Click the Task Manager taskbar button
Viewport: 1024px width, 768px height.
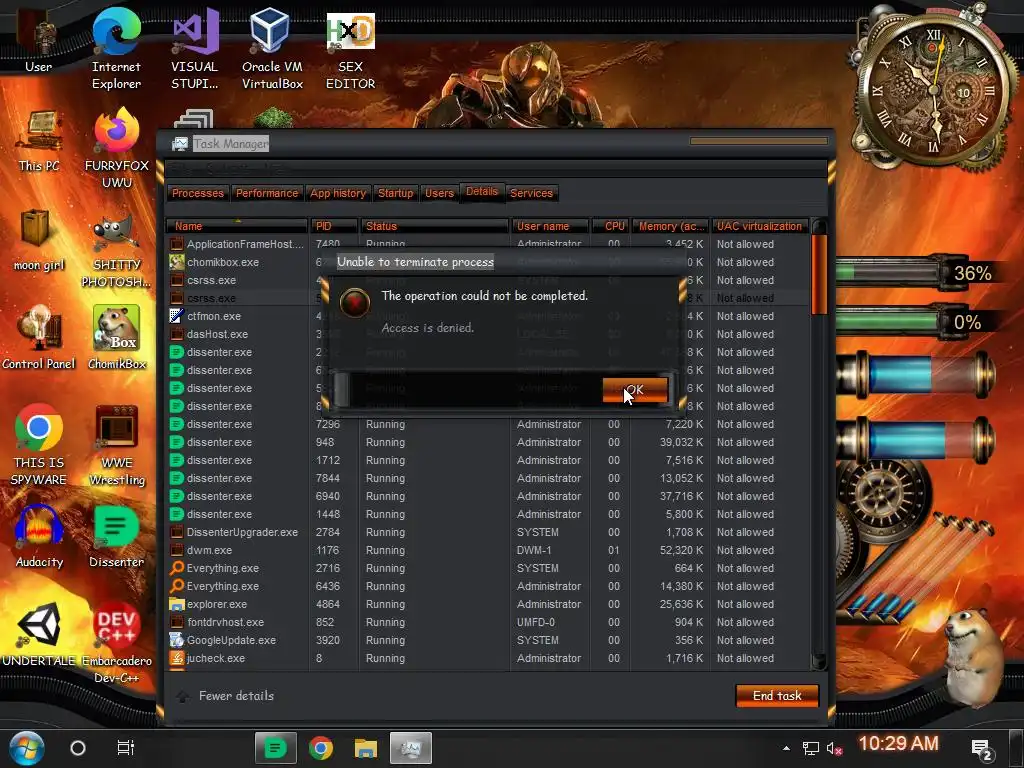click(411, 748)
